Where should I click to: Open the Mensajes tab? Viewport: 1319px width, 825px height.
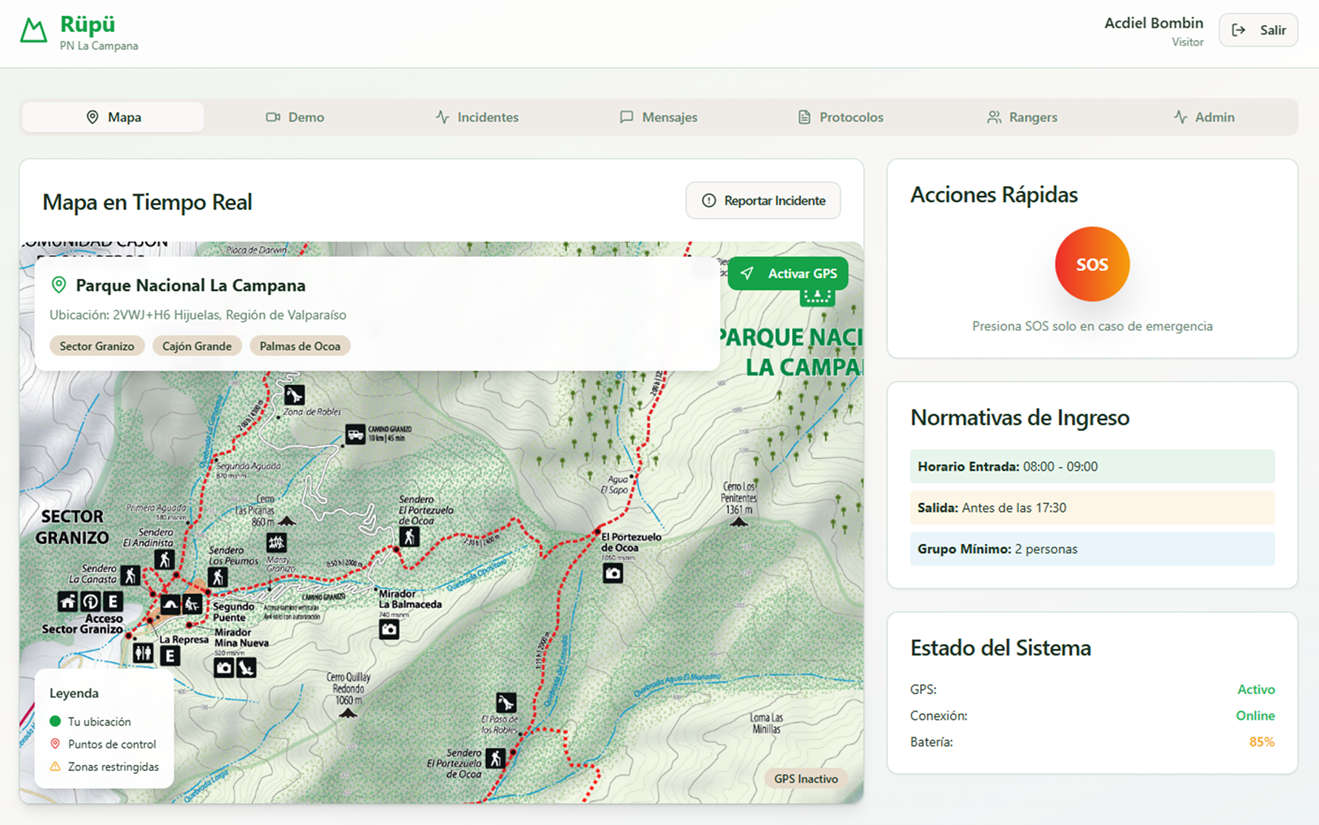pos(658,117)
